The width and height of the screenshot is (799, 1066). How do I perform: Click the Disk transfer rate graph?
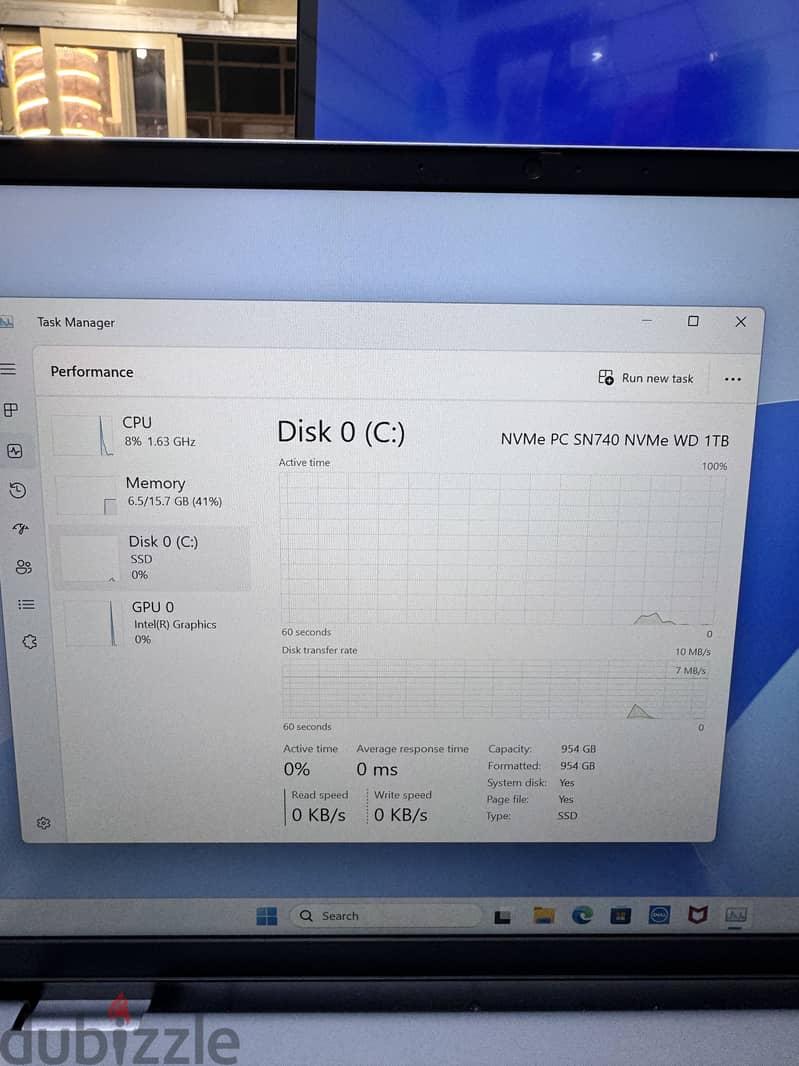pos(494,689)
